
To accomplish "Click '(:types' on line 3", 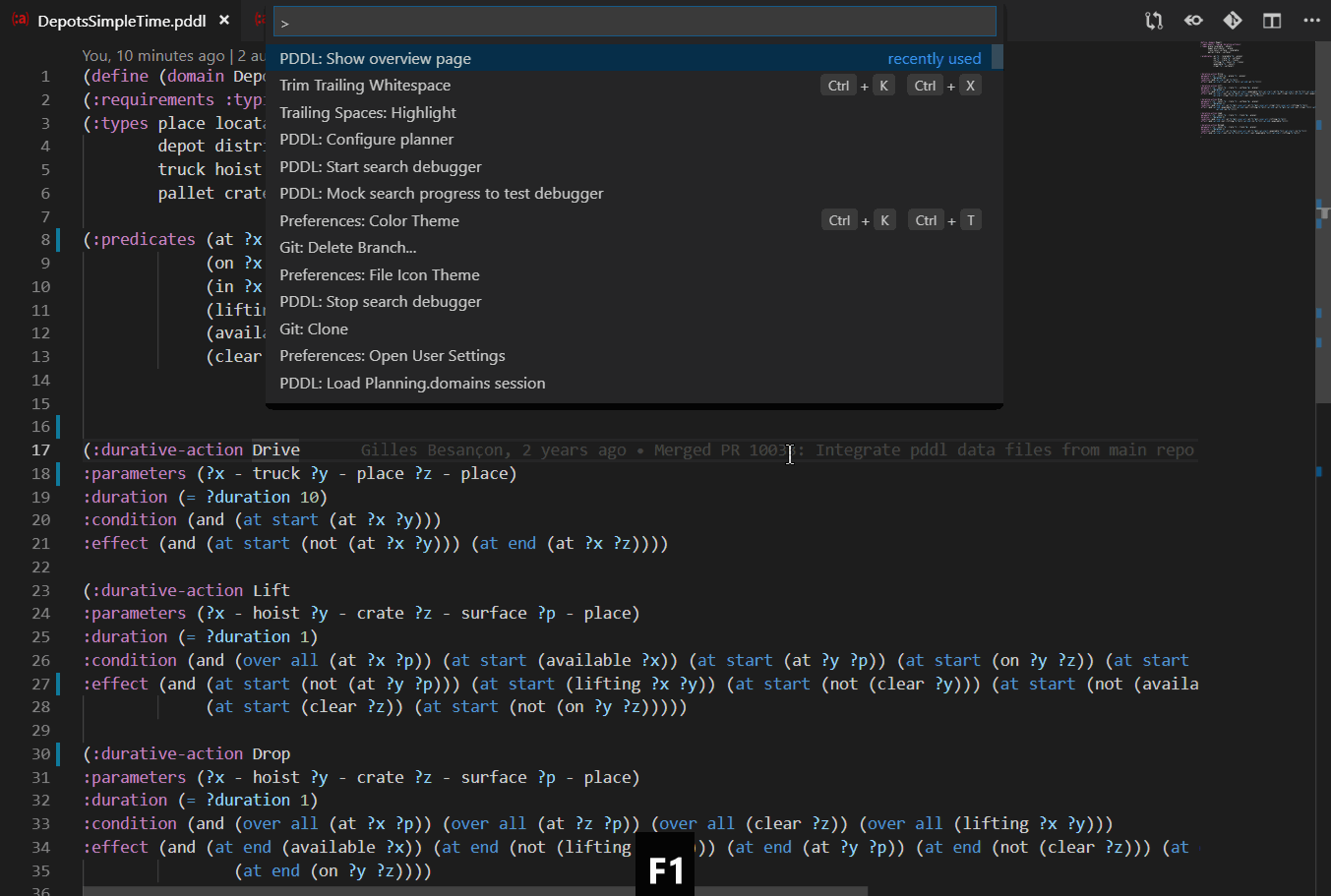I will click(115, 123).
